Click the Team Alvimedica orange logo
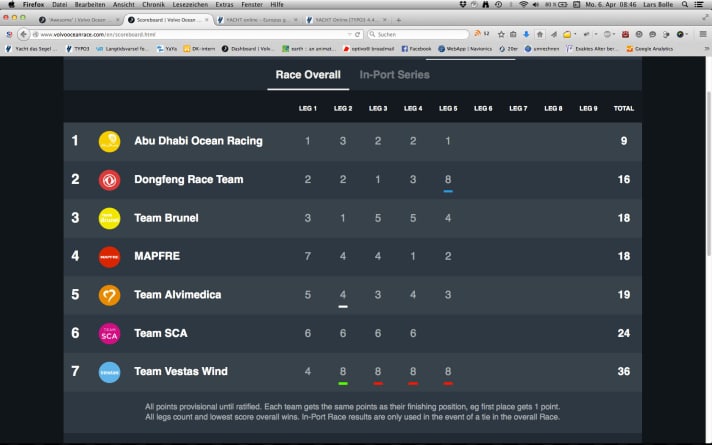This screenshot has height=445, width=712. (109, 295)
